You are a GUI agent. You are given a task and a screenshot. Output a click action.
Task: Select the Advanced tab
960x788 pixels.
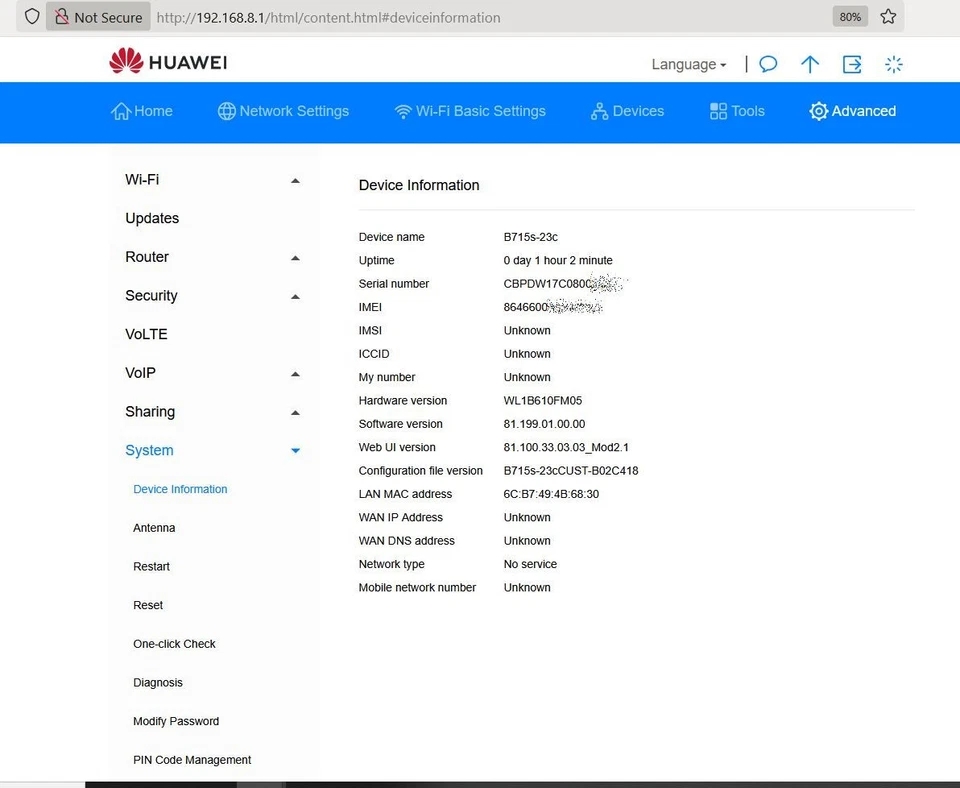[852, 111]
